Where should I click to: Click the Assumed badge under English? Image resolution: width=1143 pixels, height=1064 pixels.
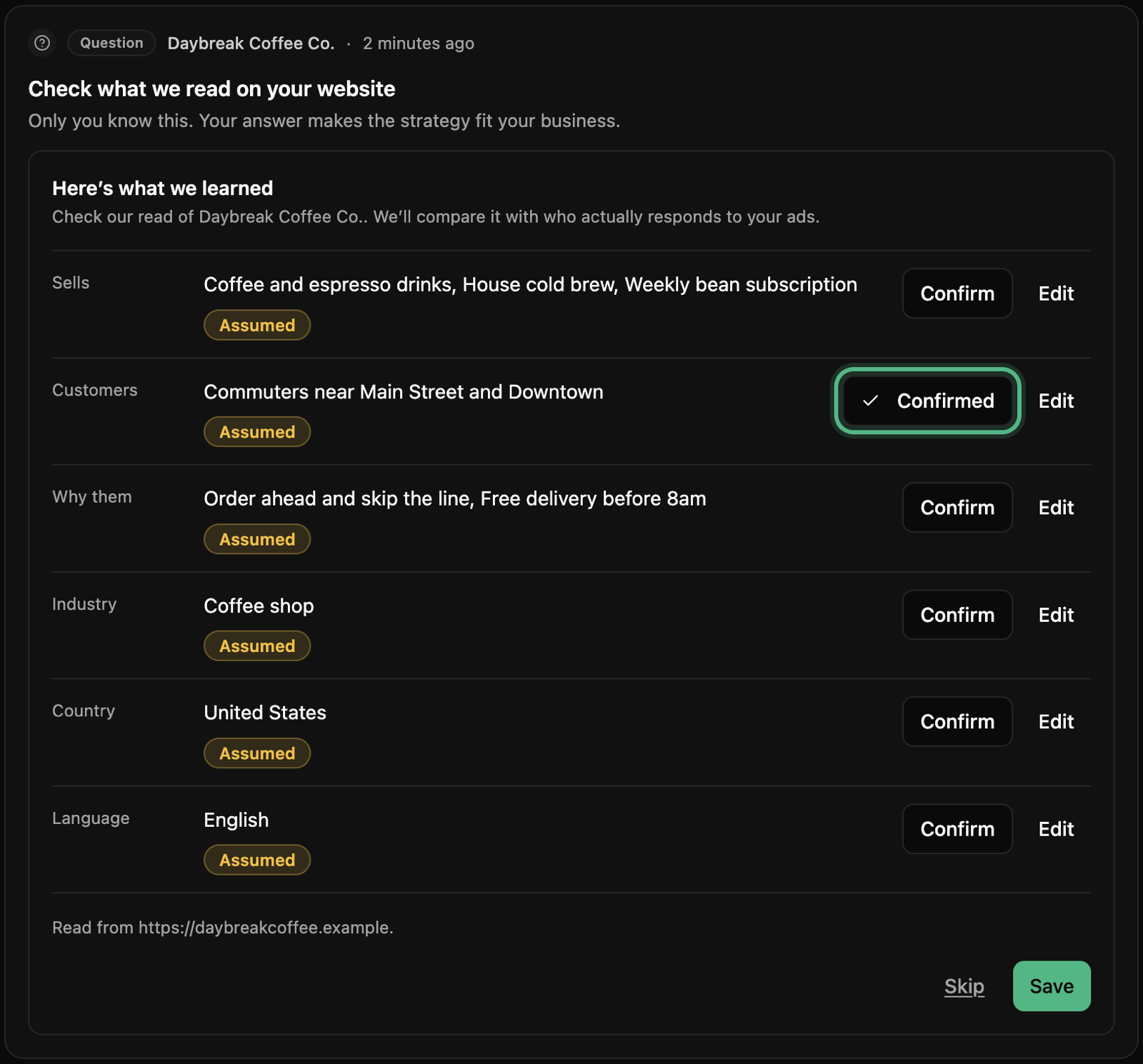(x=257, y=860)
